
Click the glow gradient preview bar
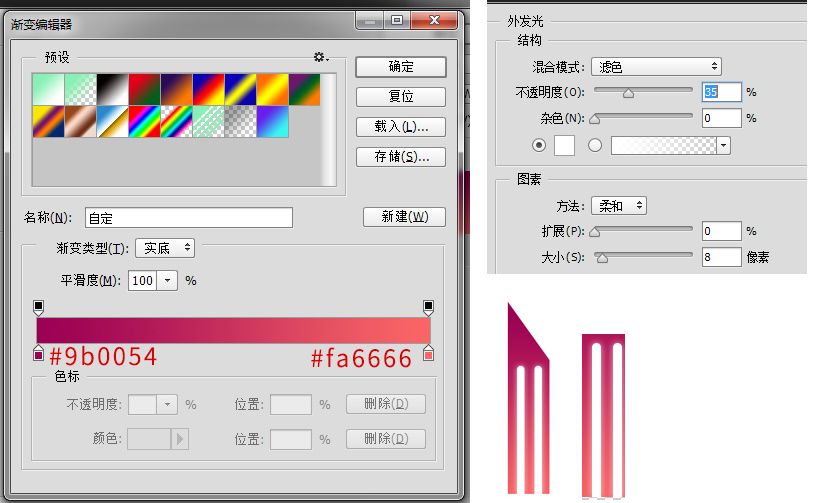click(x=664, y=146)
